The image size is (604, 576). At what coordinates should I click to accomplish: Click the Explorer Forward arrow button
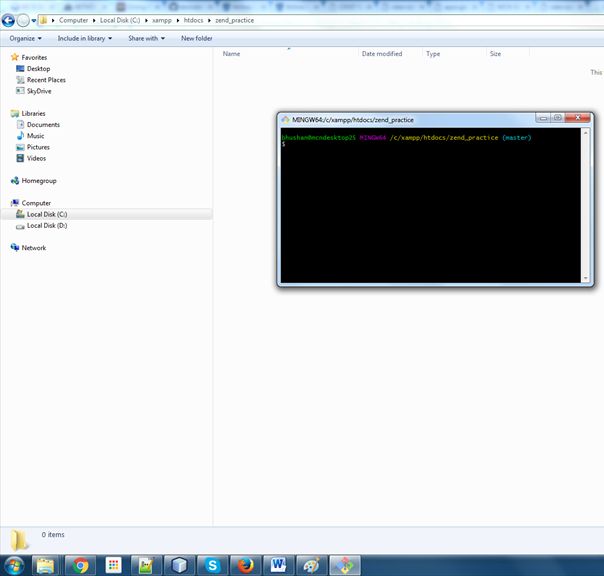[23, 20]
